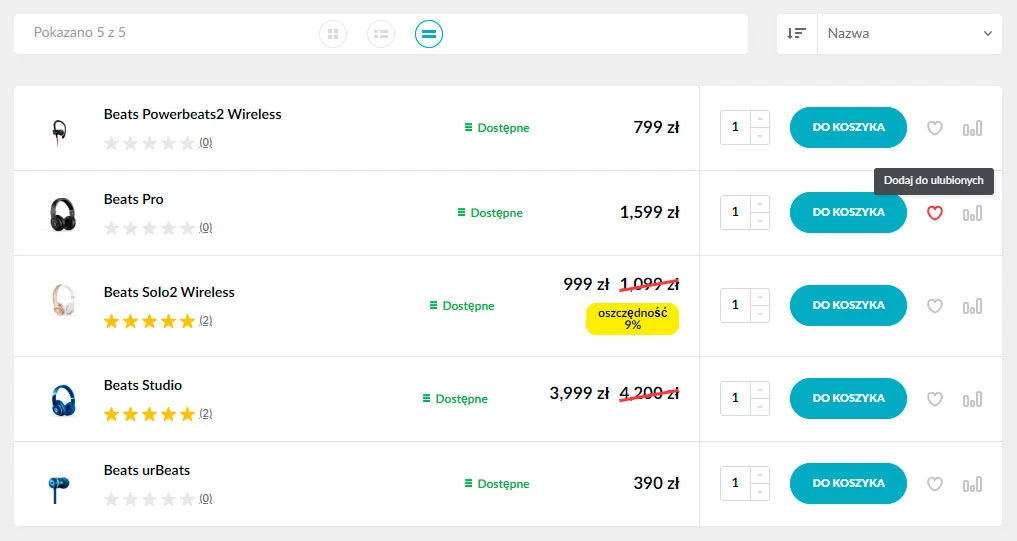1017x541 pixels.
Task: Add Beats Pro to favorites heart
Action: (x=935, y=213)
